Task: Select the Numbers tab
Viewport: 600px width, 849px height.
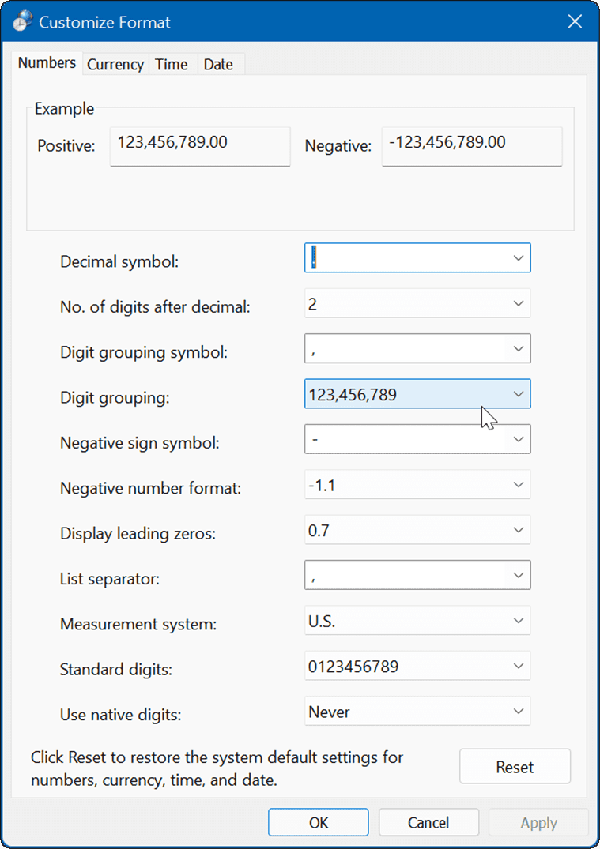Action: click(x=46, y=62)
